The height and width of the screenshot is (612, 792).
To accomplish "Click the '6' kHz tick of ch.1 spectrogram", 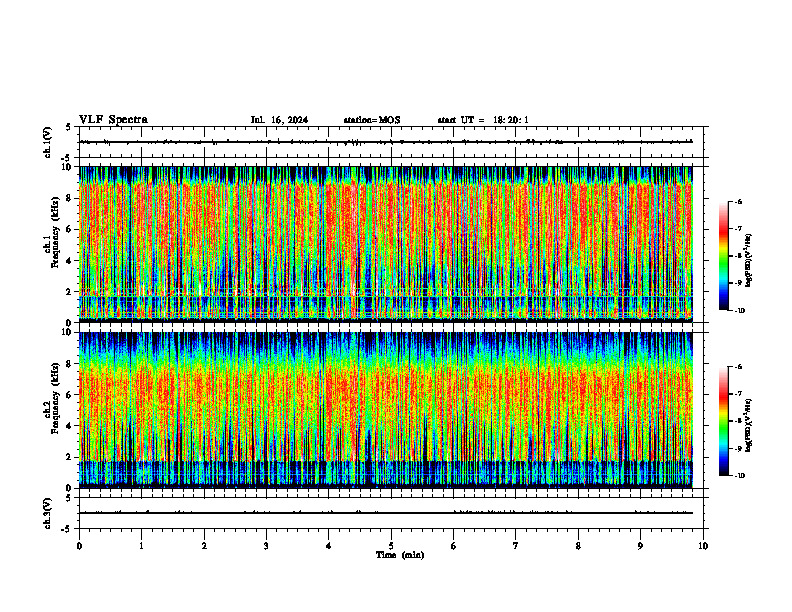I will coord(70,230).
